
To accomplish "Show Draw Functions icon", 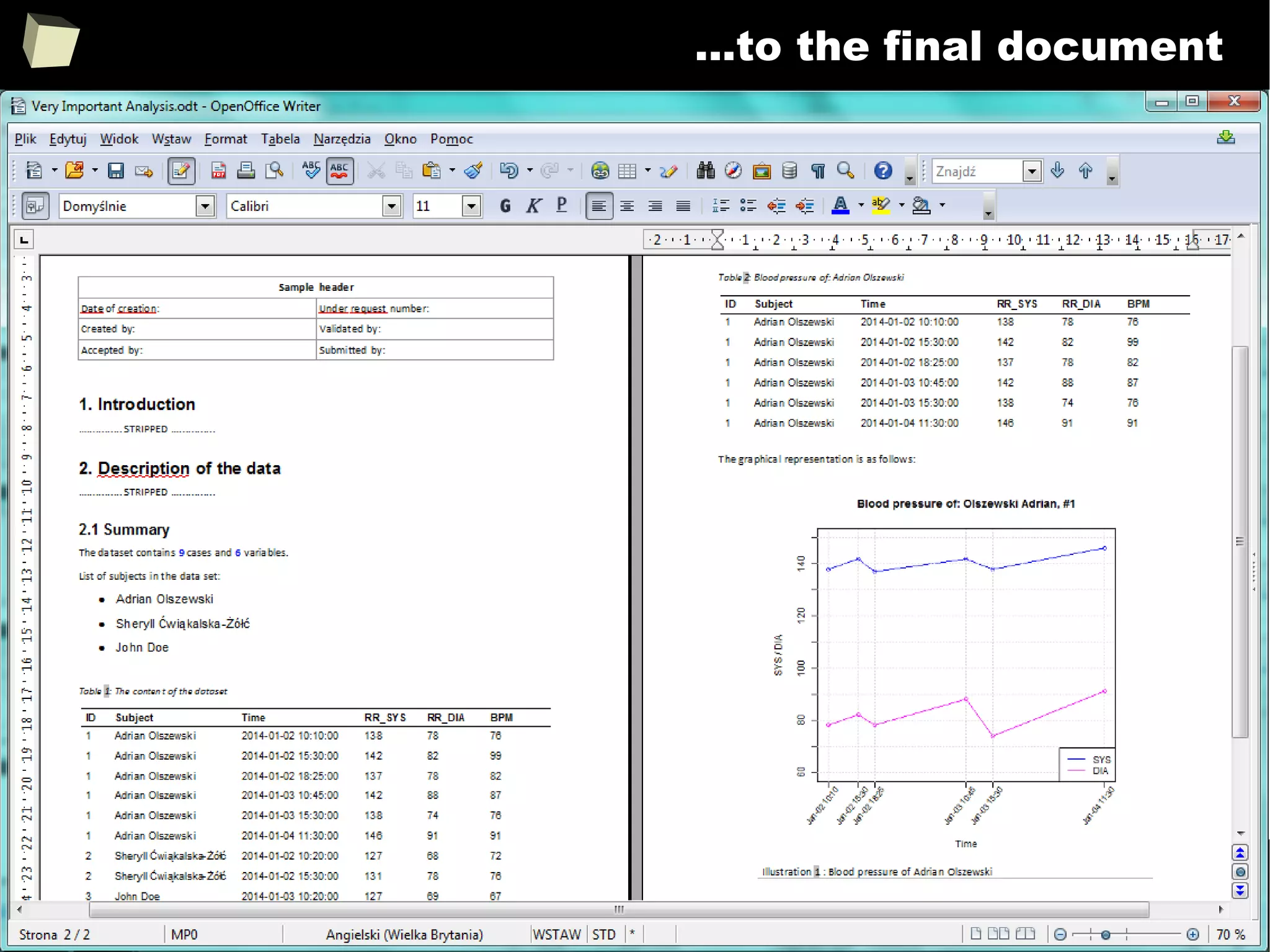I will (668, 171).
